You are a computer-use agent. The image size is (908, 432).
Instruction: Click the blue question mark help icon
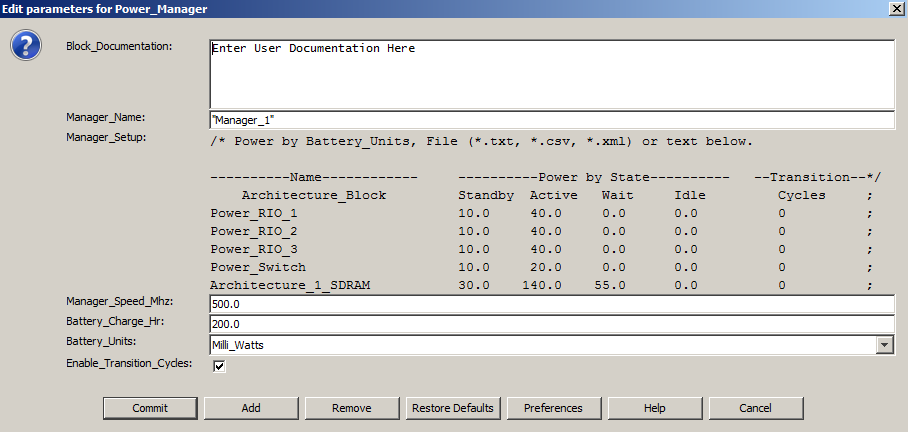(x=26, y=46)
